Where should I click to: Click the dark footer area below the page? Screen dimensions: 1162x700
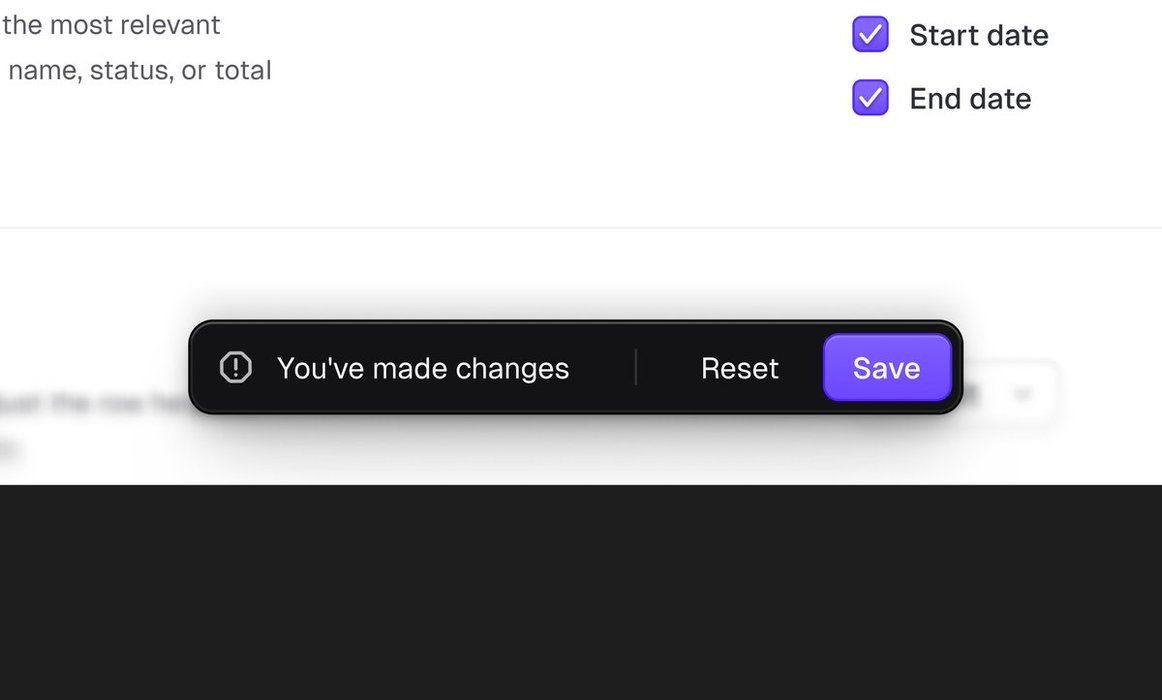point(580,600)
